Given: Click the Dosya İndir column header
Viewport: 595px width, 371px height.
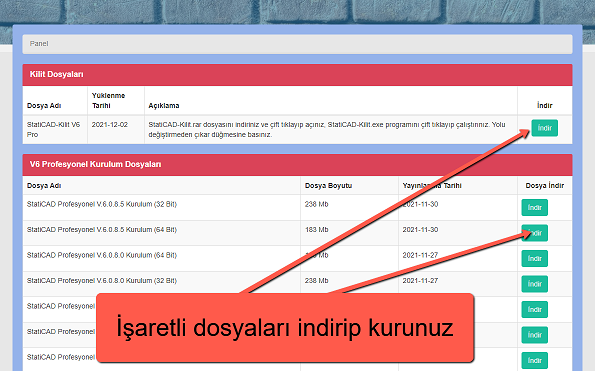Looking at the screenshot, I should (x=545, y=186).
